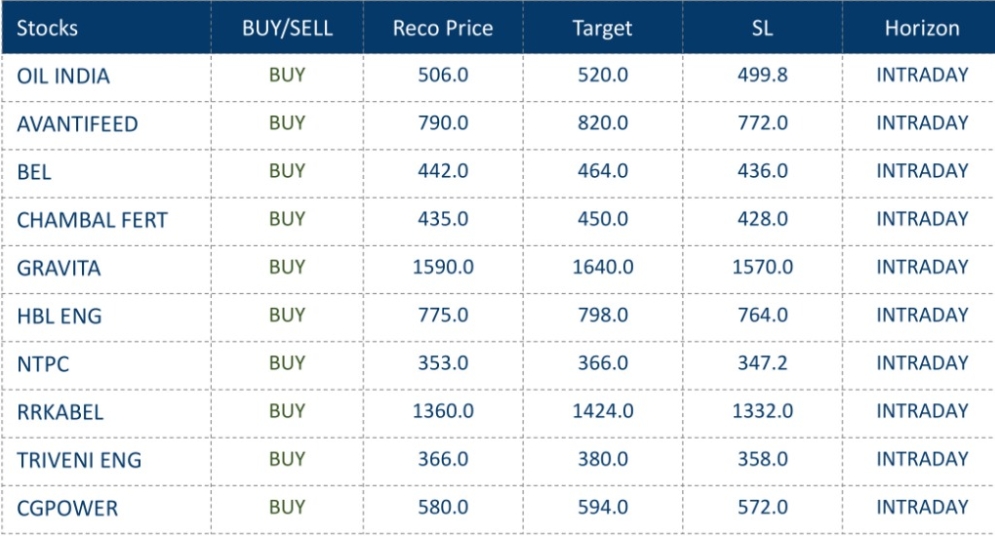Click INTRADAY in the TRIVENI ENG row

tap(922, 459)
